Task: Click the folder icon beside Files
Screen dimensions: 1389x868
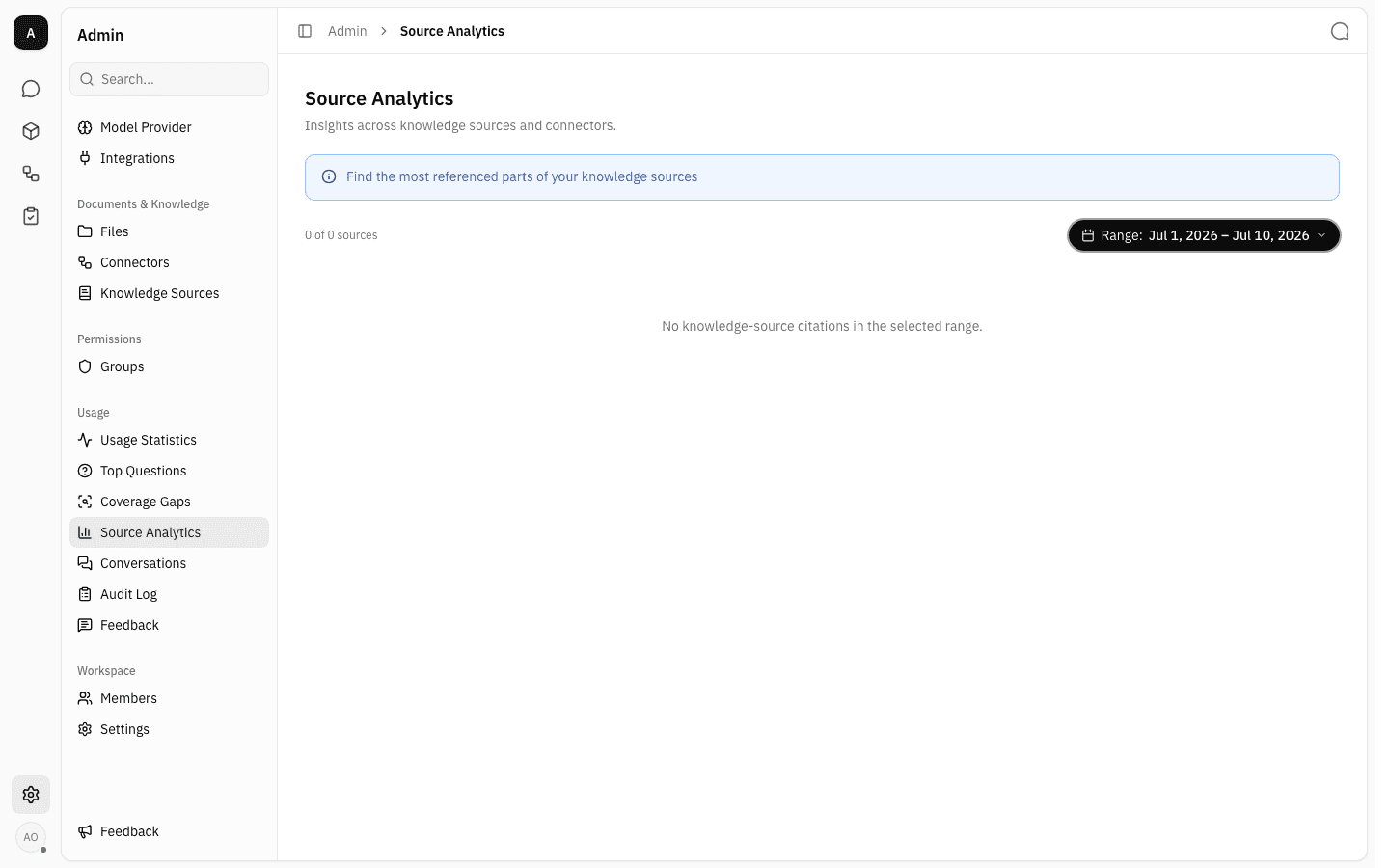Action: point(85,231)
